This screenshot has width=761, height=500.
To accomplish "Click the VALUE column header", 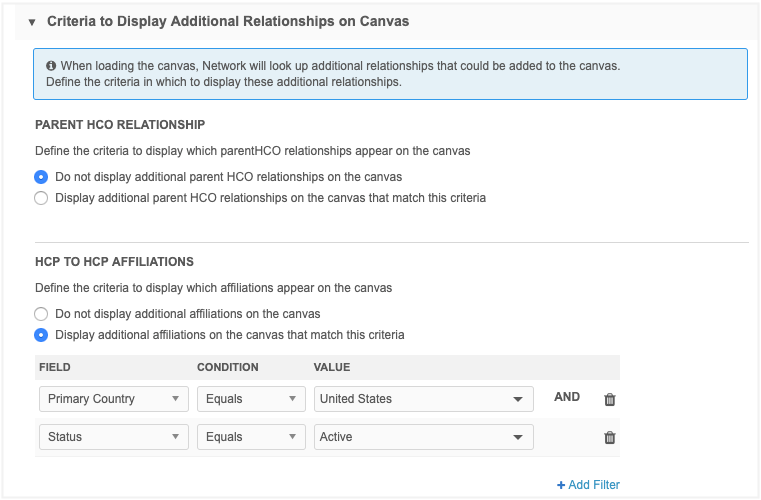I will [x=332, y=367].
